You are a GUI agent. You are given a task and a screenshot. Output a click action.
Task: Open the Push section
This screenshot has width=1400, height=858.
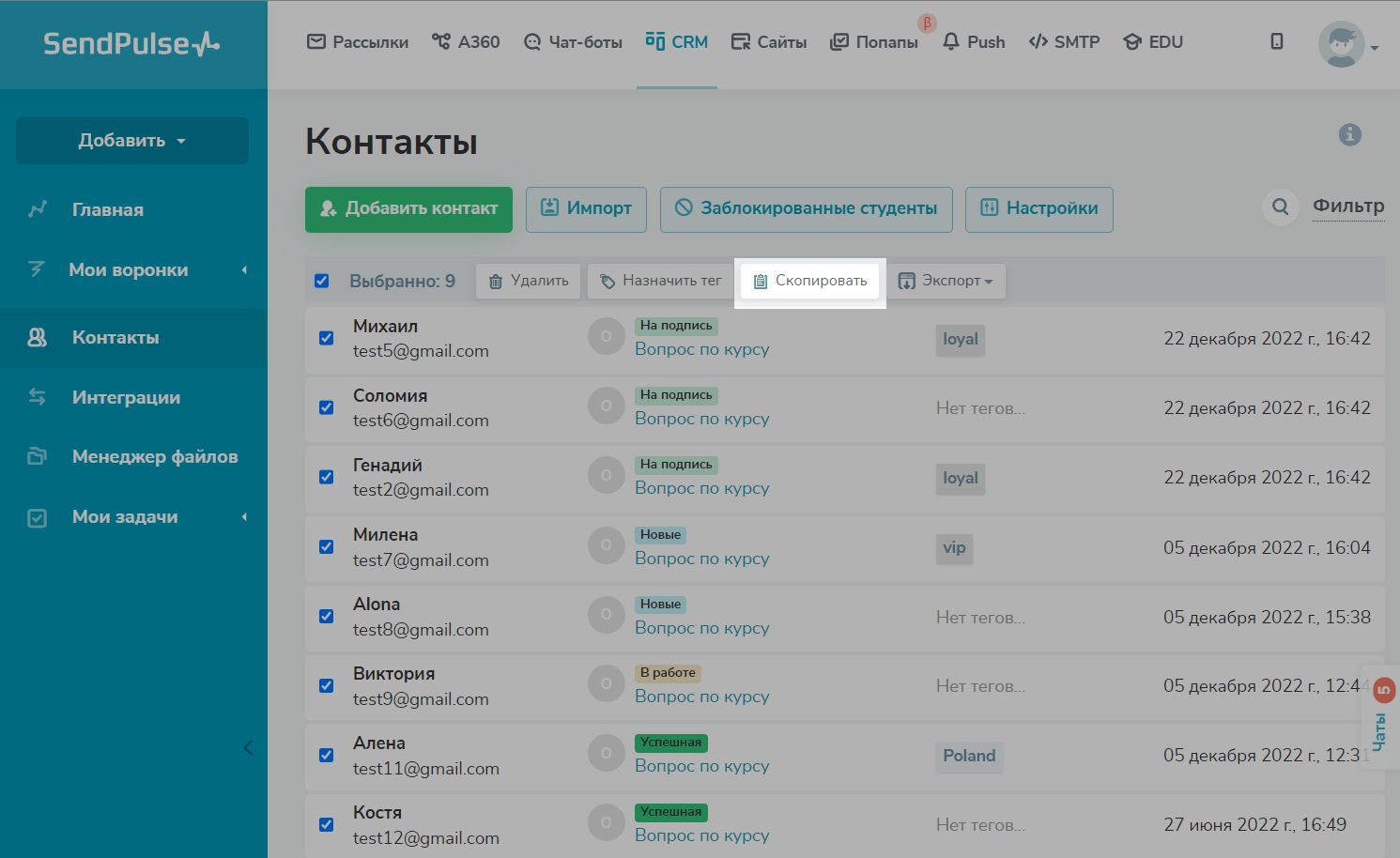point(974,42)
